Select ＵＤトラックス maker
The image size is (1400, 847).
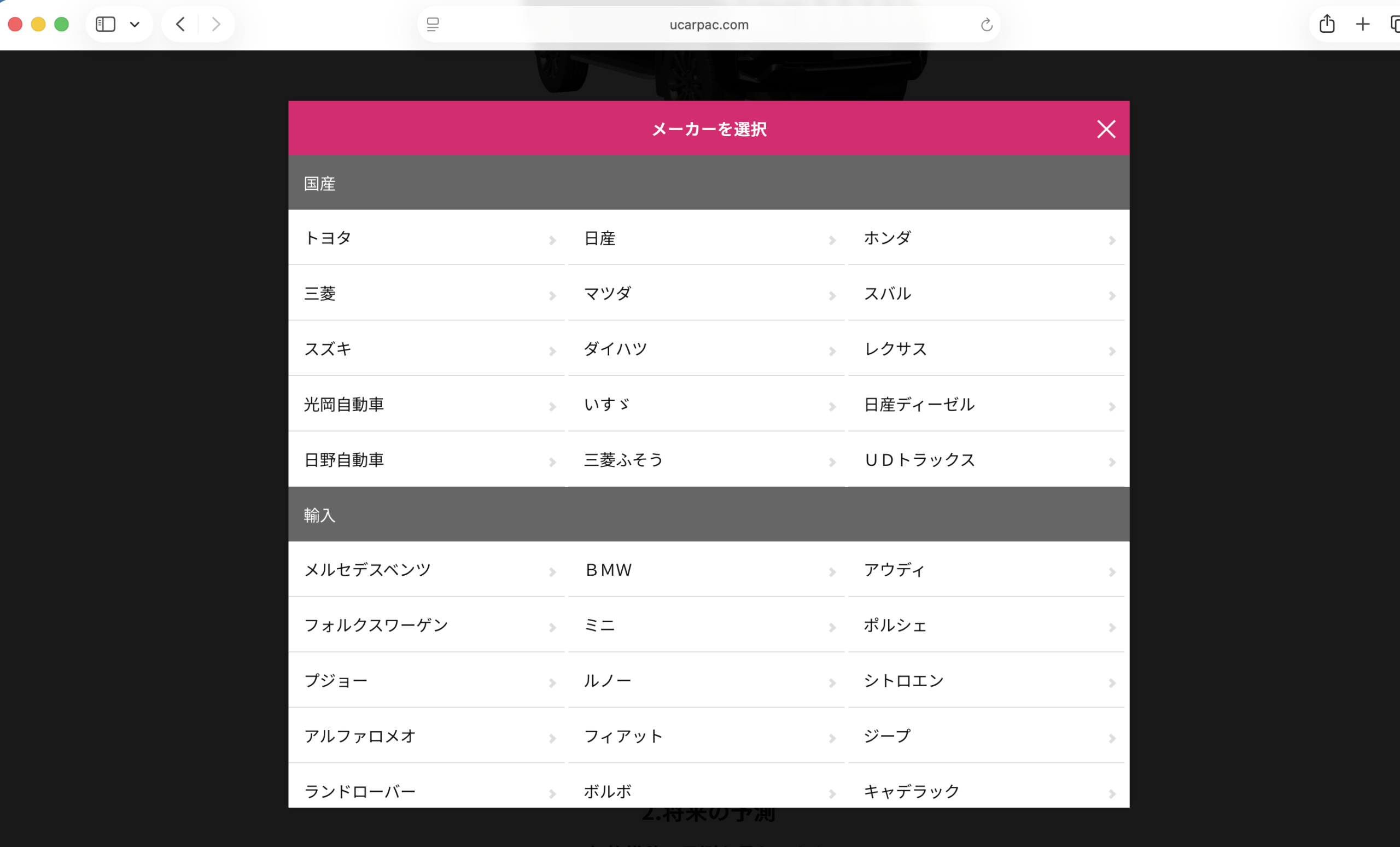tap(987, 459)
